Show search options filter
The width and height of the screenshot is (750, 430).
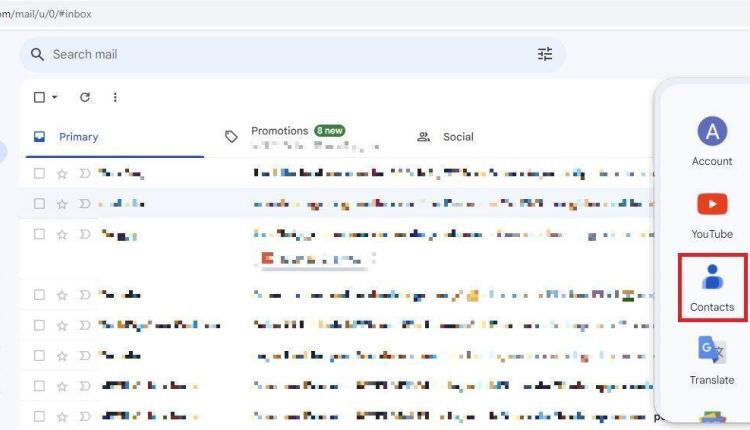coord(545,54)
